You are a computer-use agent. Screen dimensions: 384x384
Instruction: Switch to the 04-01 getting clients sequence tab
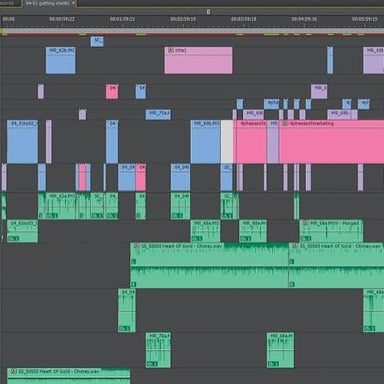[50, 3]
